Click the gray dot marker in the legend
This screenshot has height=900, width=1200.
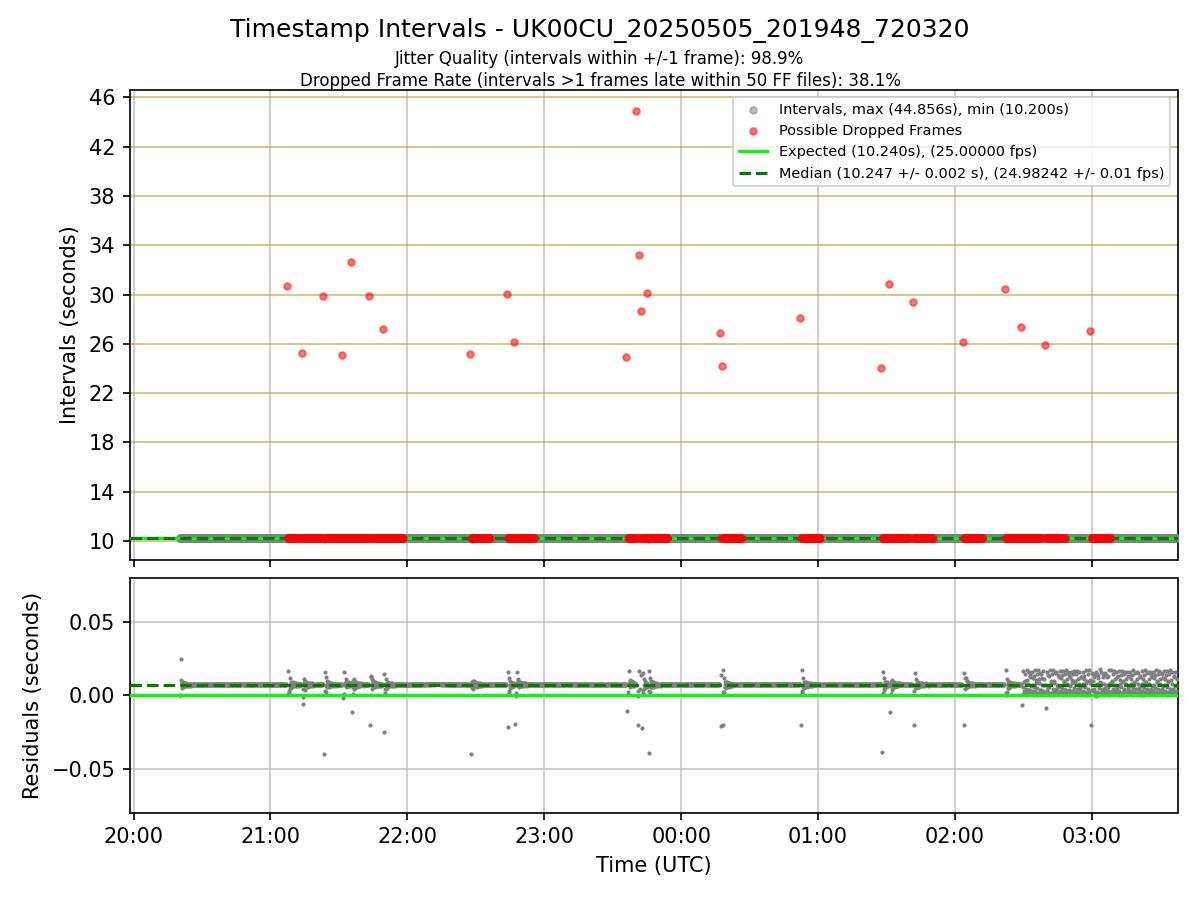754,110
